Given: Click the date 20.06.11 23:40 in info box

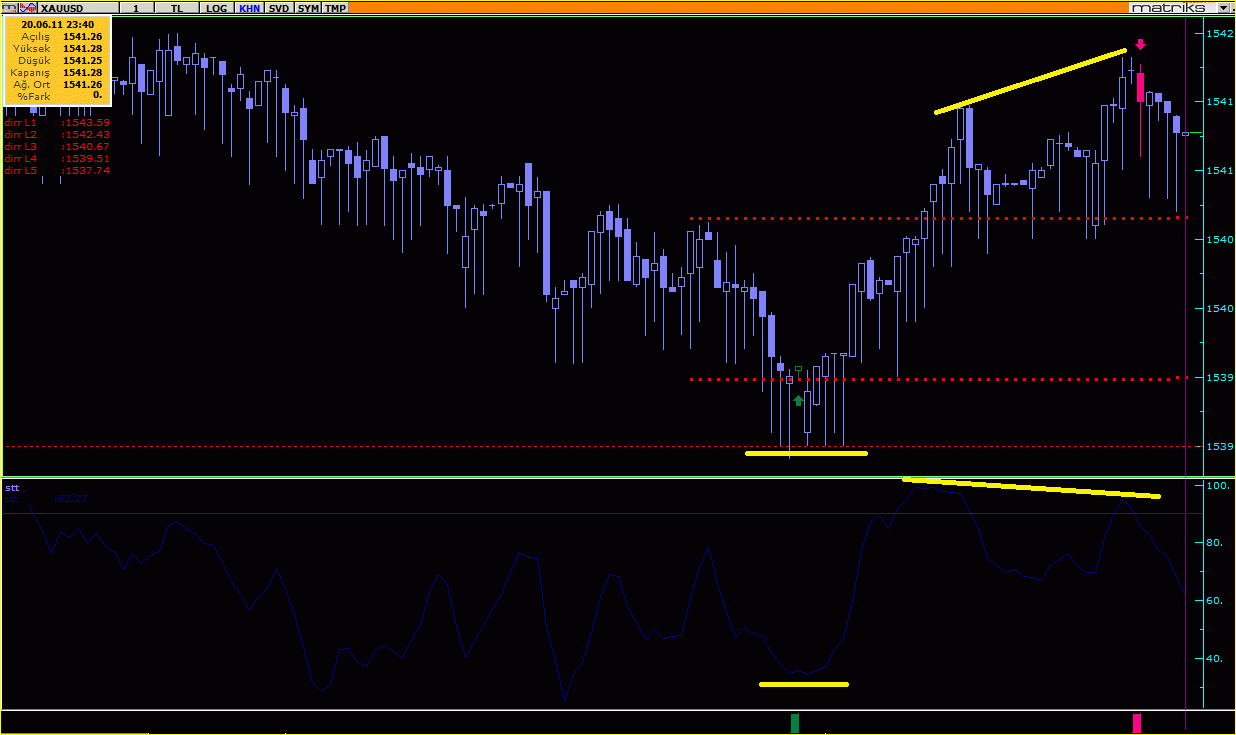Looking at the screenshot, I should click(58, 24).
